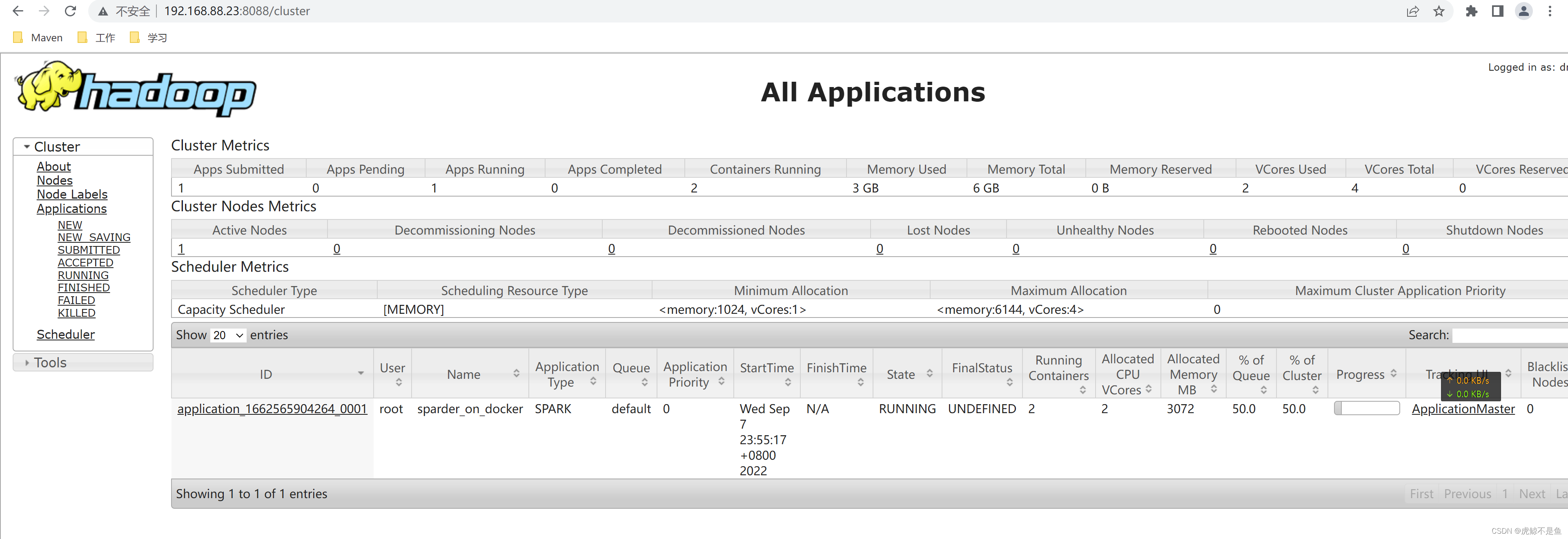Open application_1662565904264_0001 details link
This screenshot has width=1568, height=539.
coord(272,409)
